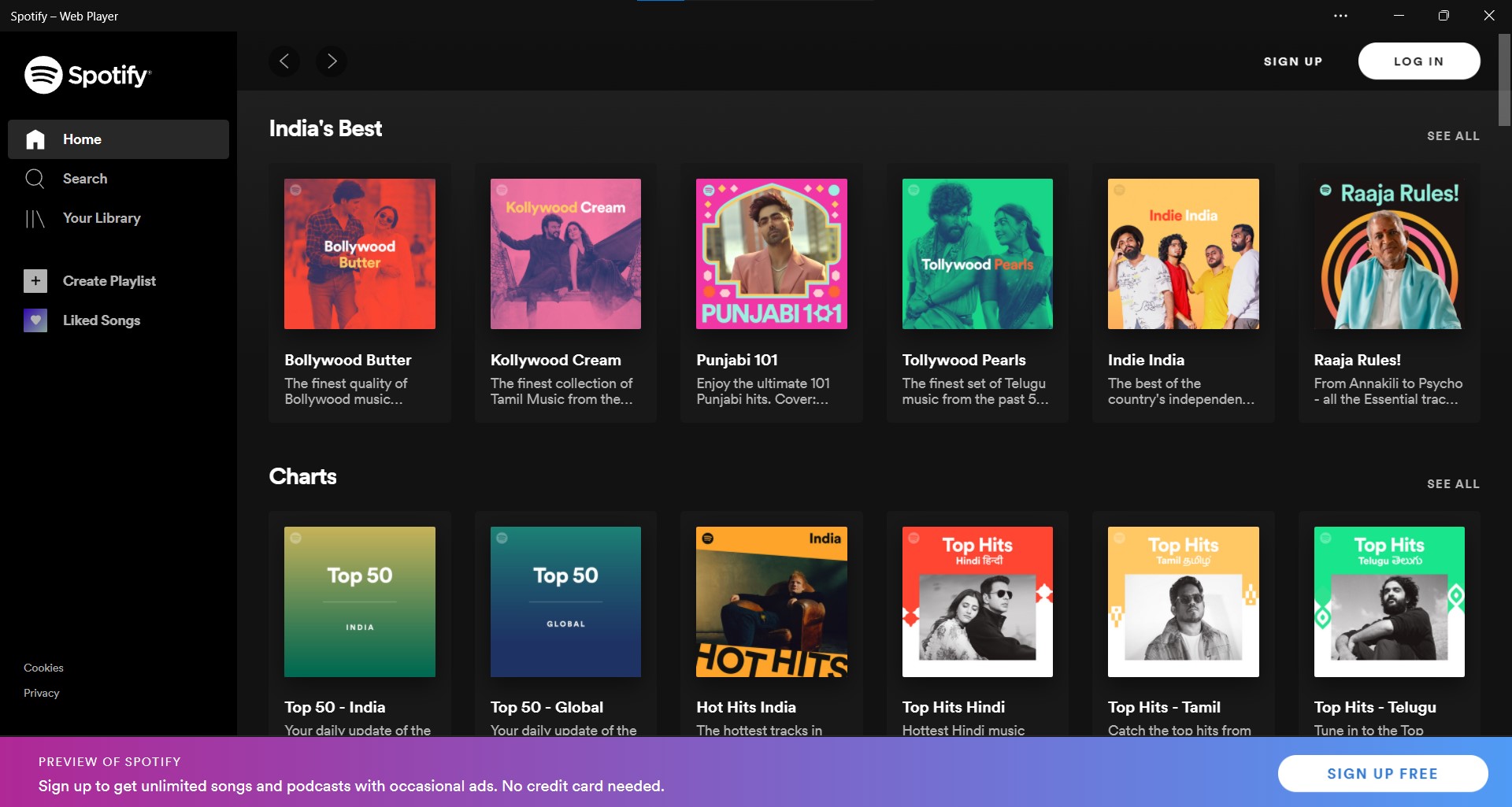Go forward with the right arrow button
Viewport: 1512px width, 807px height.
tap(332, 61)
